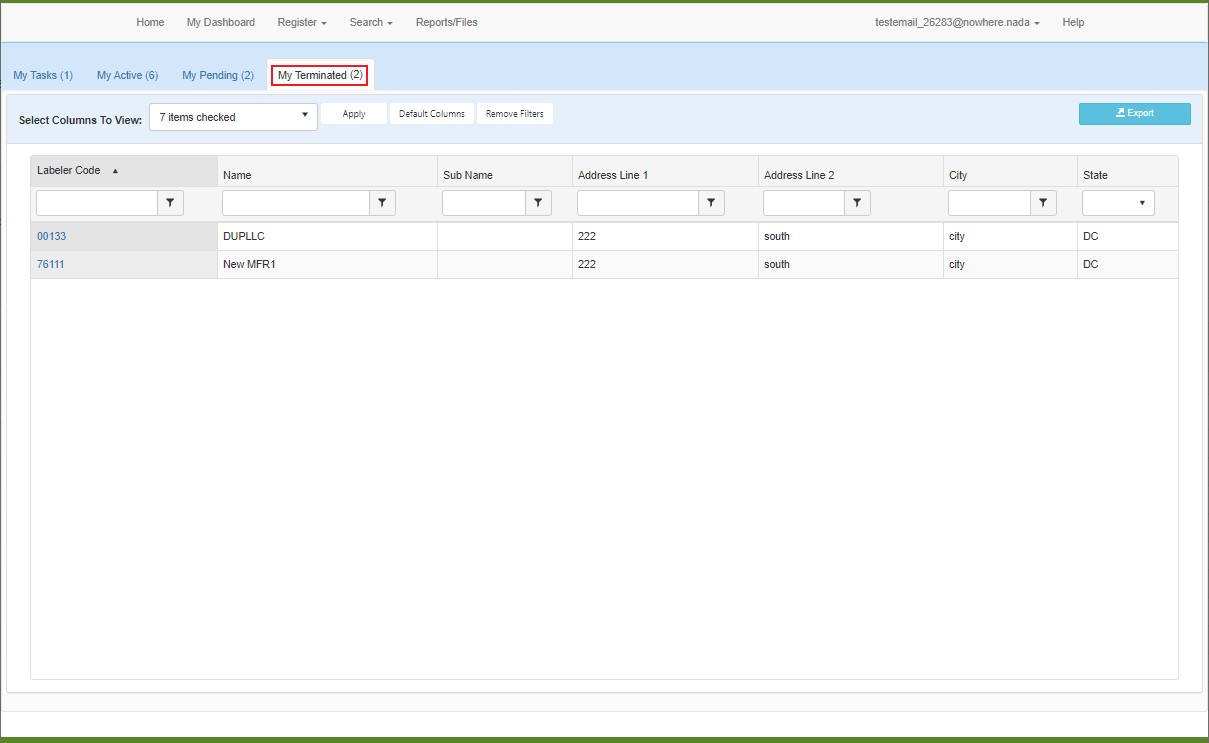Switch to the My Active tab
This screenshot has width=1209, height=743.
click(127, 76)
